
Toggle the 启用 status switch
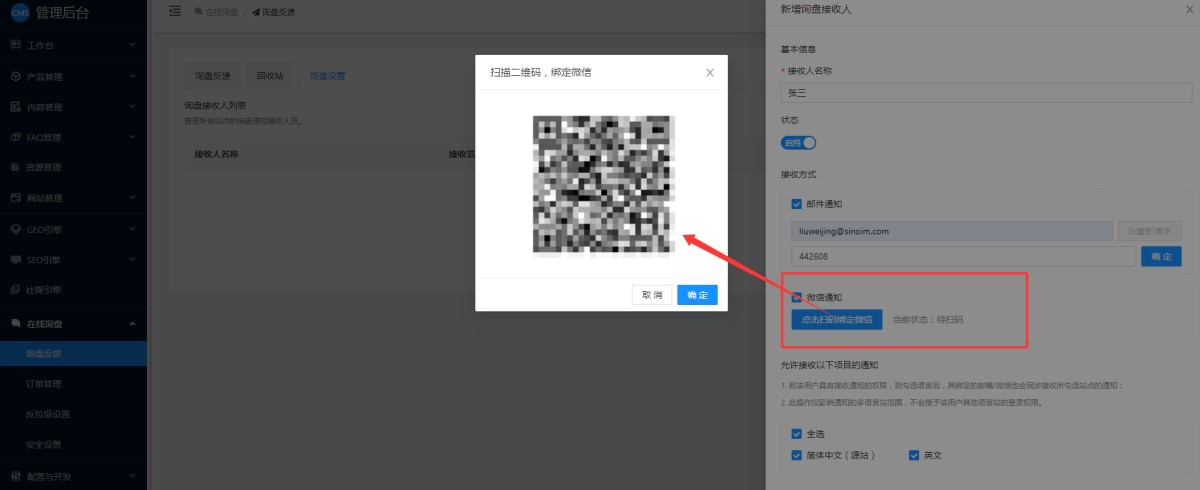pyautogui.click(x=798, y=143)
